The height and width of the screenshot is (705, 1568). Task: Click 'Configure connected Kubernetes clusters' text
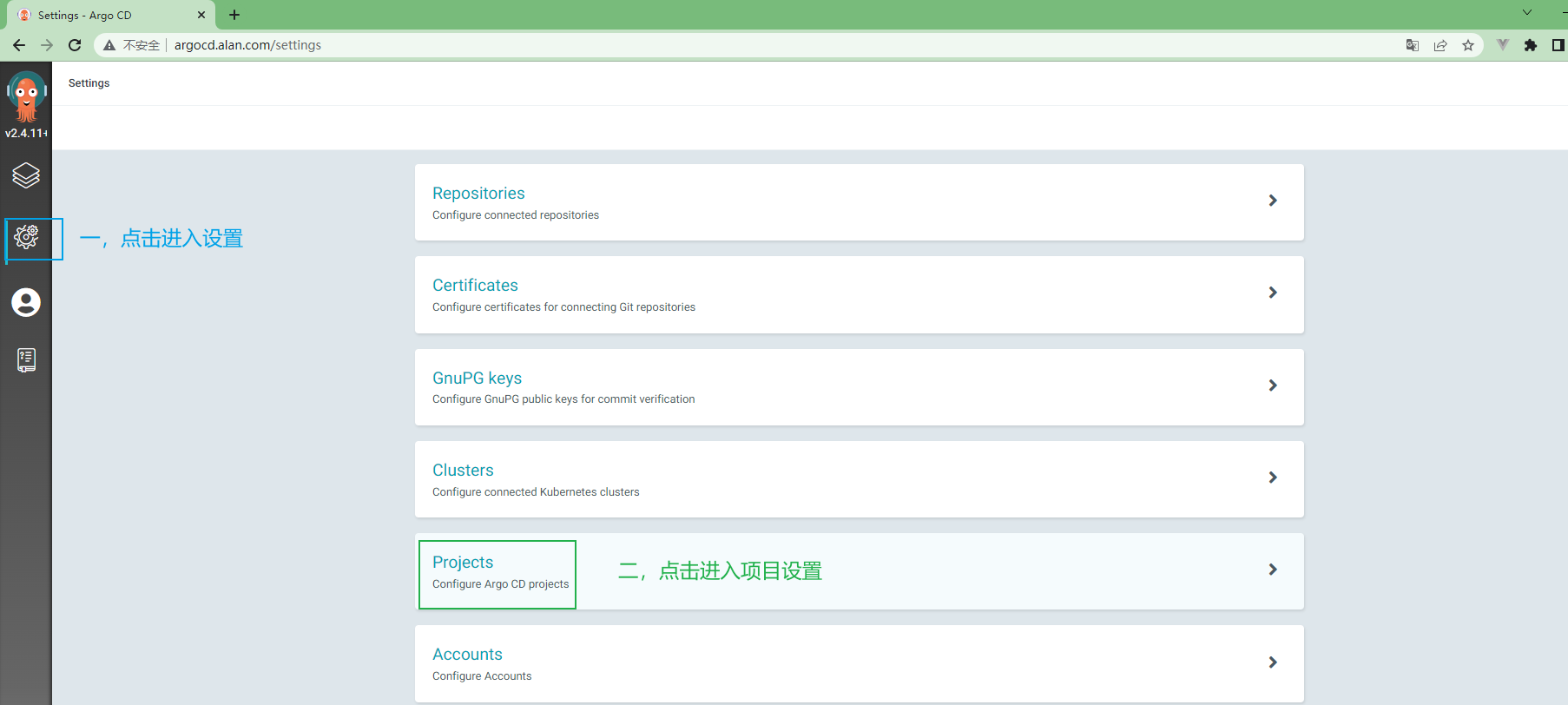click(536, 492)
